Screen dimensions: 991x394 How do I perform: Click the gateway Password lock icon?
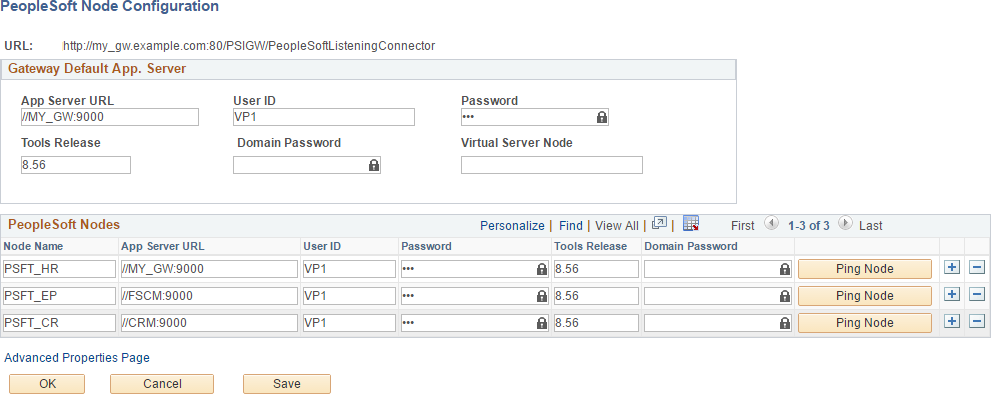602,117
